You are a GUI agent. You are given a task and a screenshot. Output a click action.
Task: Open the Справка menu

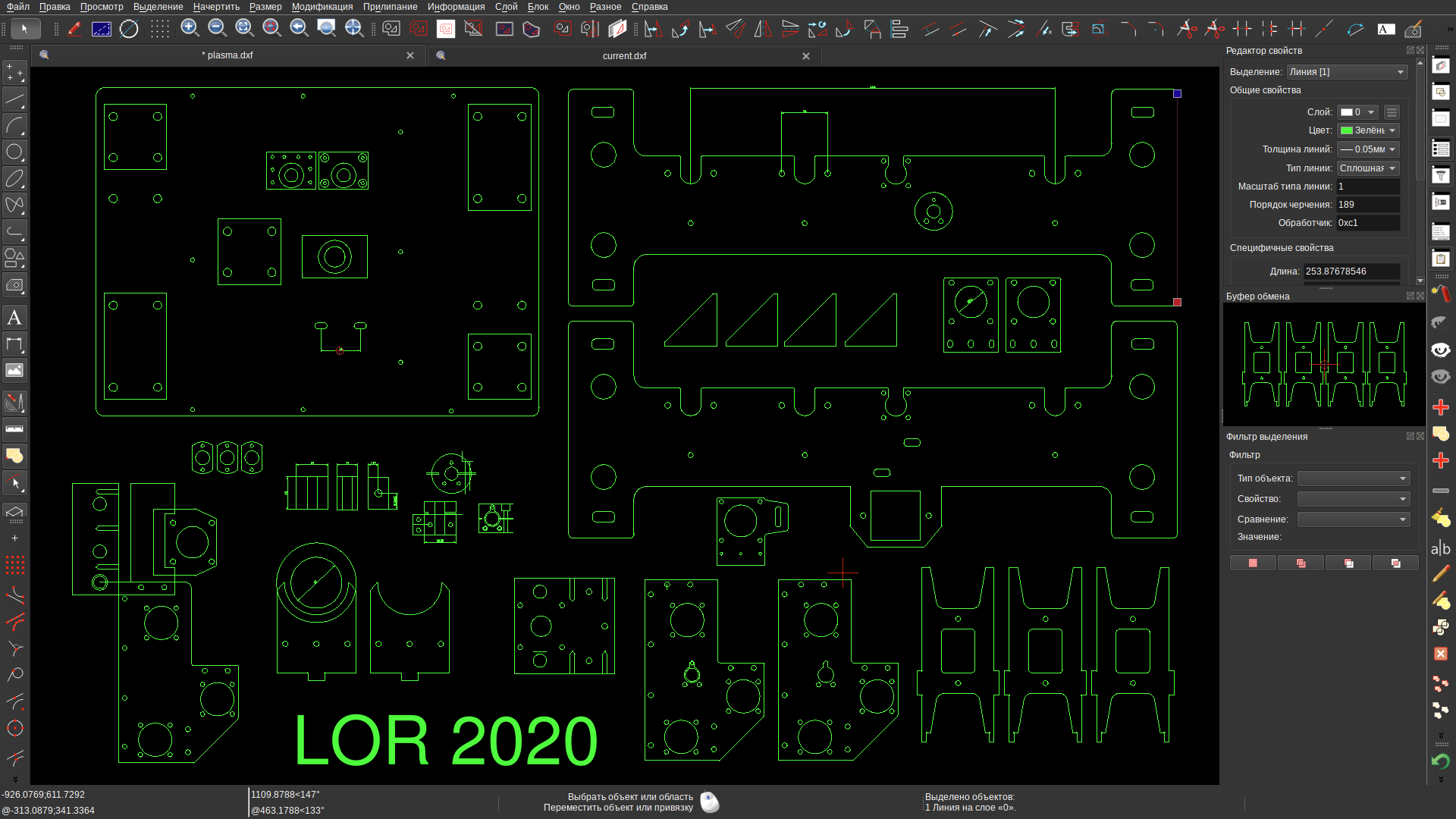pyautogui.click(x=649, y=7)
